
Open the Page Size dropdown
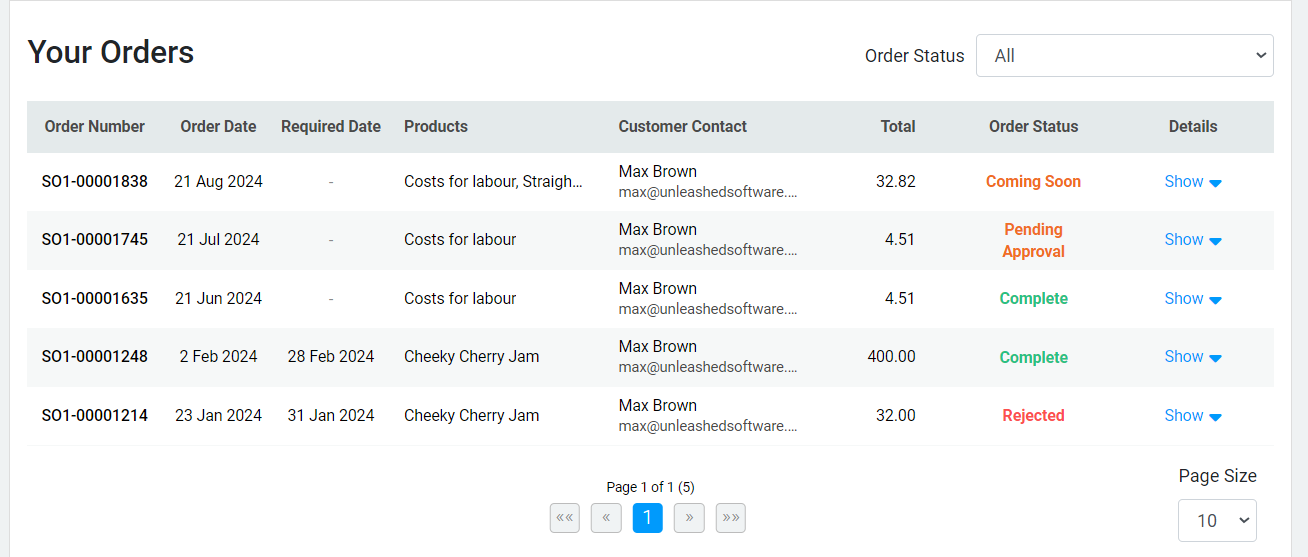(x=1217, y=520)
